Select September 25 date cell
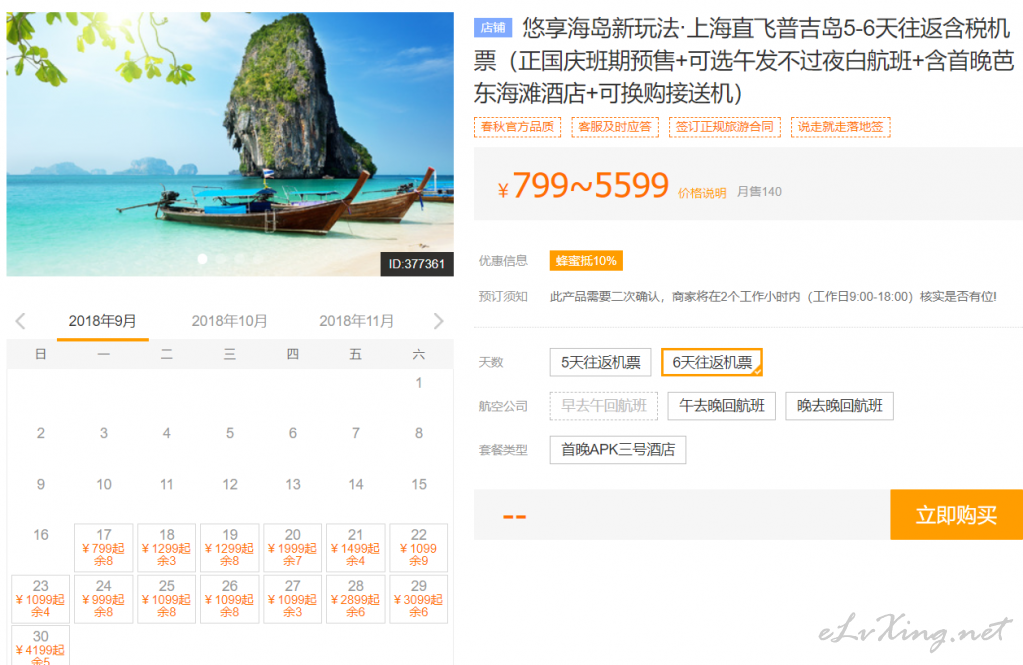Image resolution: width=1023 pixels, height=665 pixels. (x=166, y=598)
